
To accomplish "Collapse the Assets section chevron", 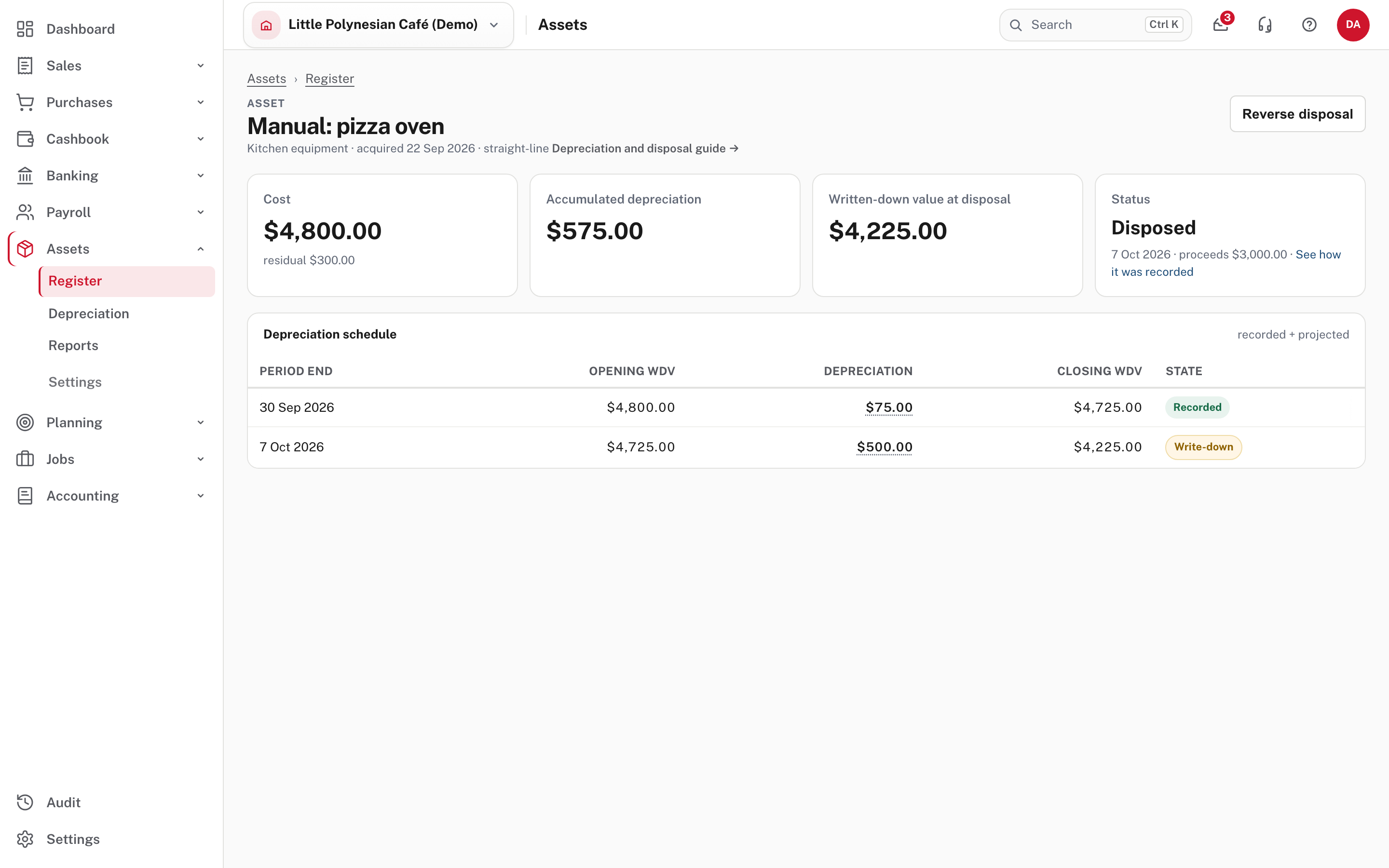I will coord(201,249).
